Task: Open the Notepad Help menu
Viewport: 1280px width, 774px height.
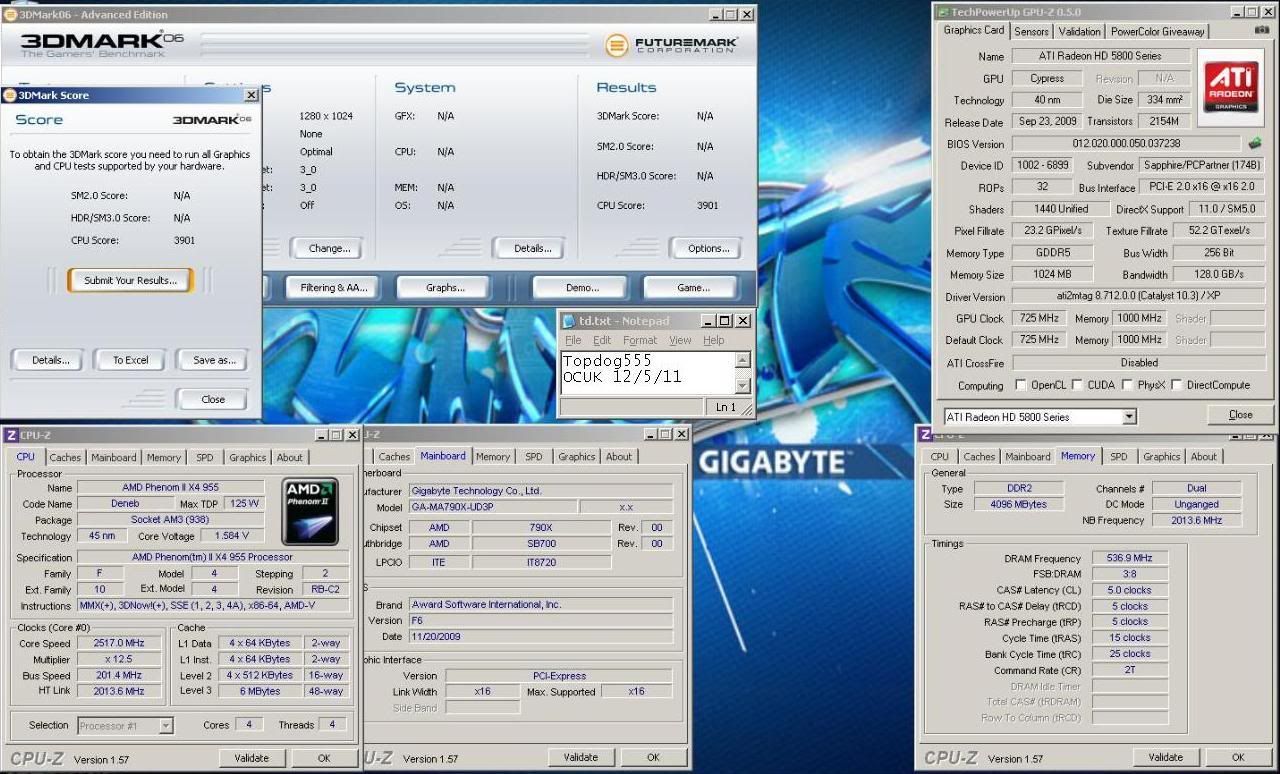Action: click(x=713, y=340)
